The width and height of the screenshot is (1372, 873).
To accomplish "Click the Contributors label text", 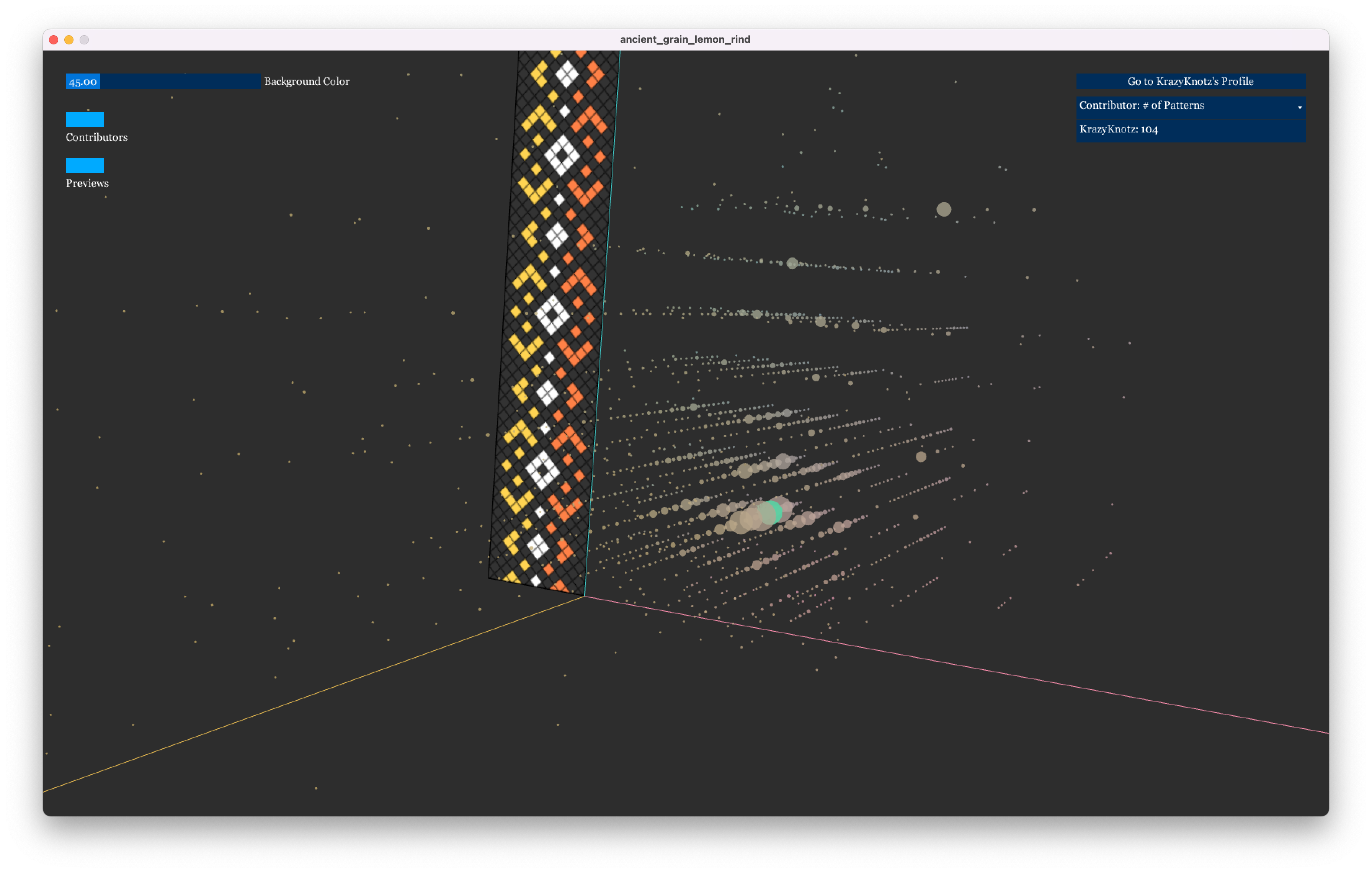I will tap(96, 137).
